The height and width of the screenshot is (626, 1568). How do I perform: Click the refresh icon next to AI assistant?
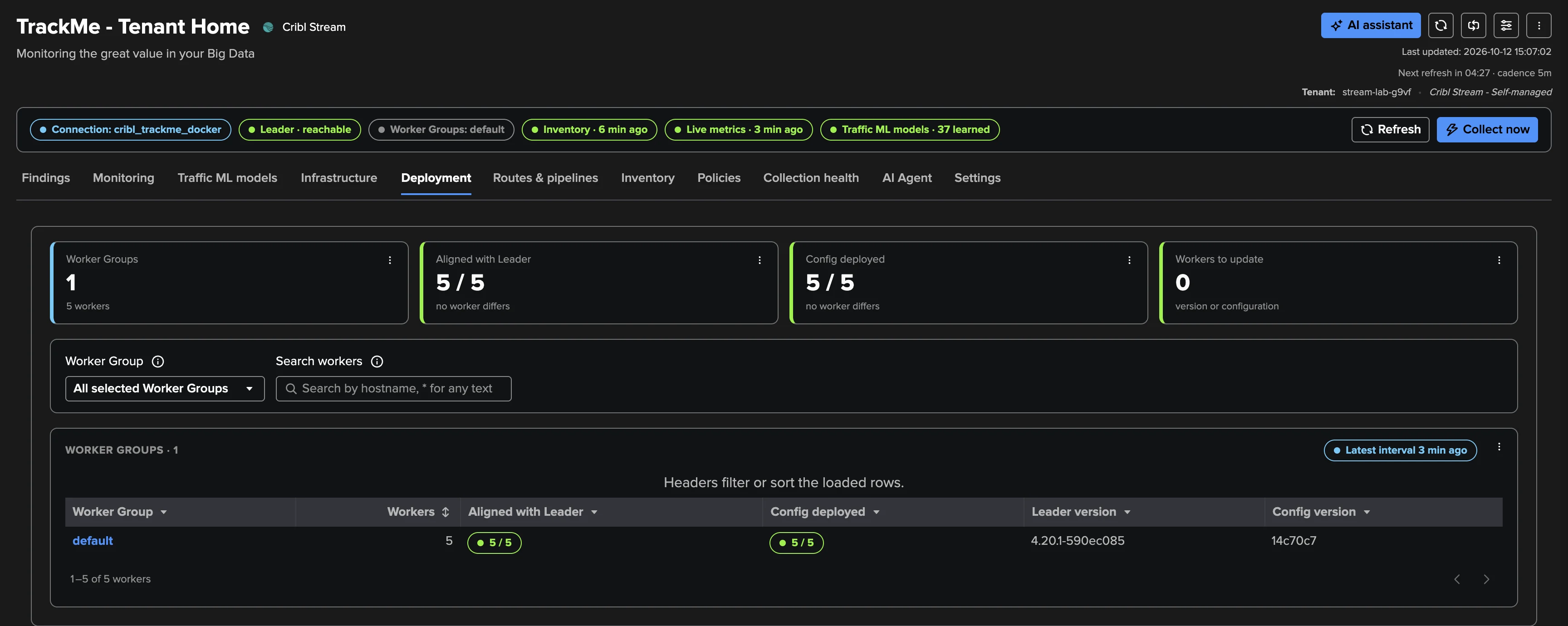point(1441,25)
